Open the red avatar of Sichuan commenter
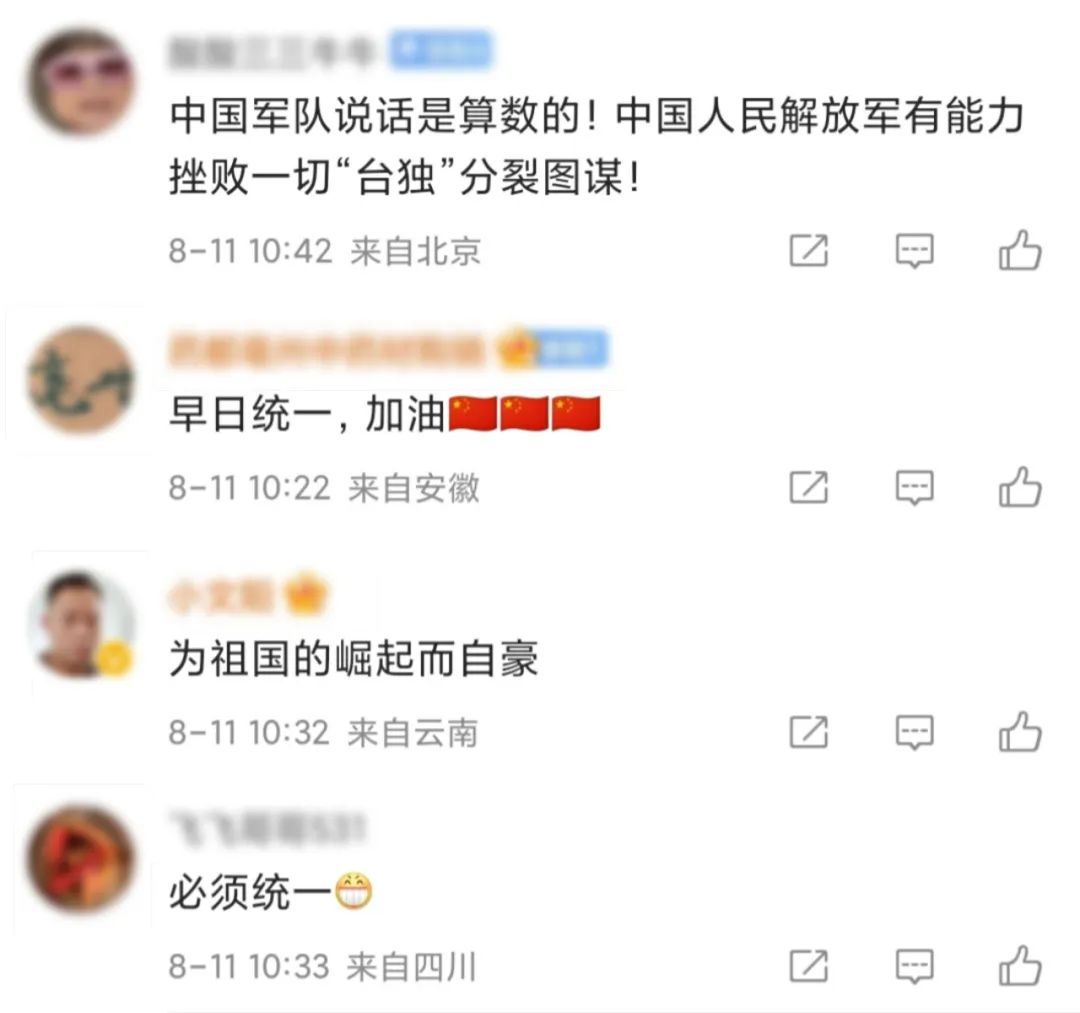The image size is (1080, 1013). pyautogui.click(x=80, y=858)
